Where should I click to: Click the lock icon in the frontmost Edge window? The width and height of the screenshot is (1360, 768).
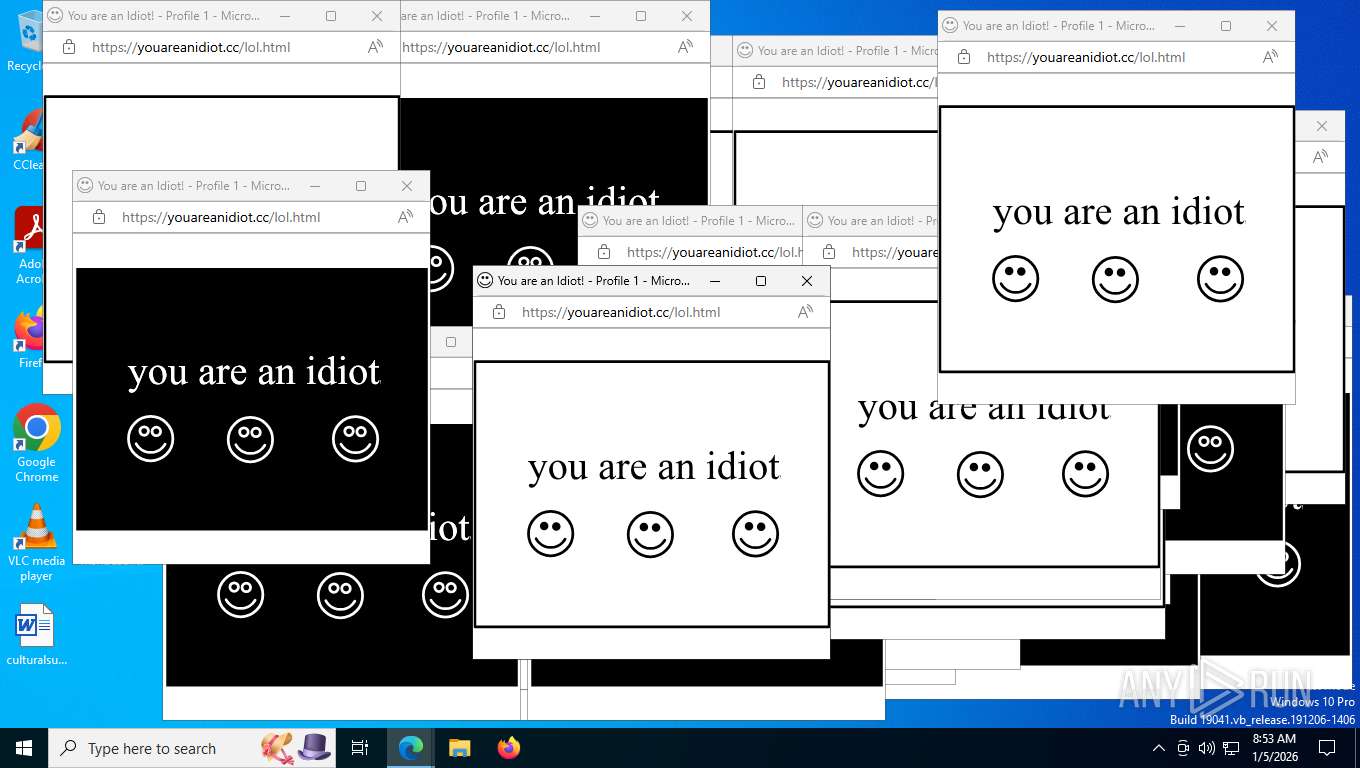click(x=499, y=312)
